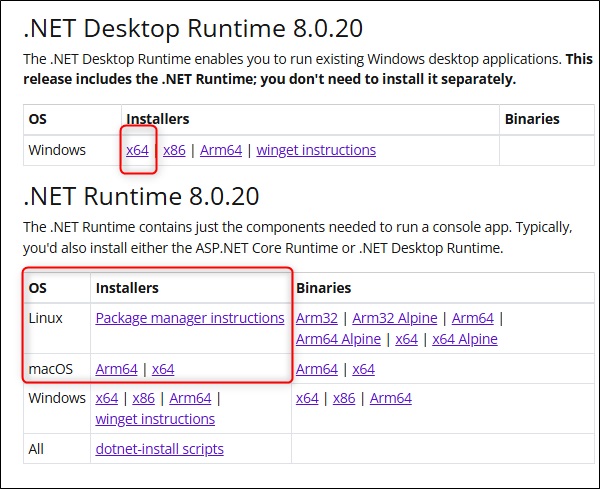The height and width of the screenshot is (489, 600).
Task: Click OS header in Desktop Runtime table
Action: [38, 119]
